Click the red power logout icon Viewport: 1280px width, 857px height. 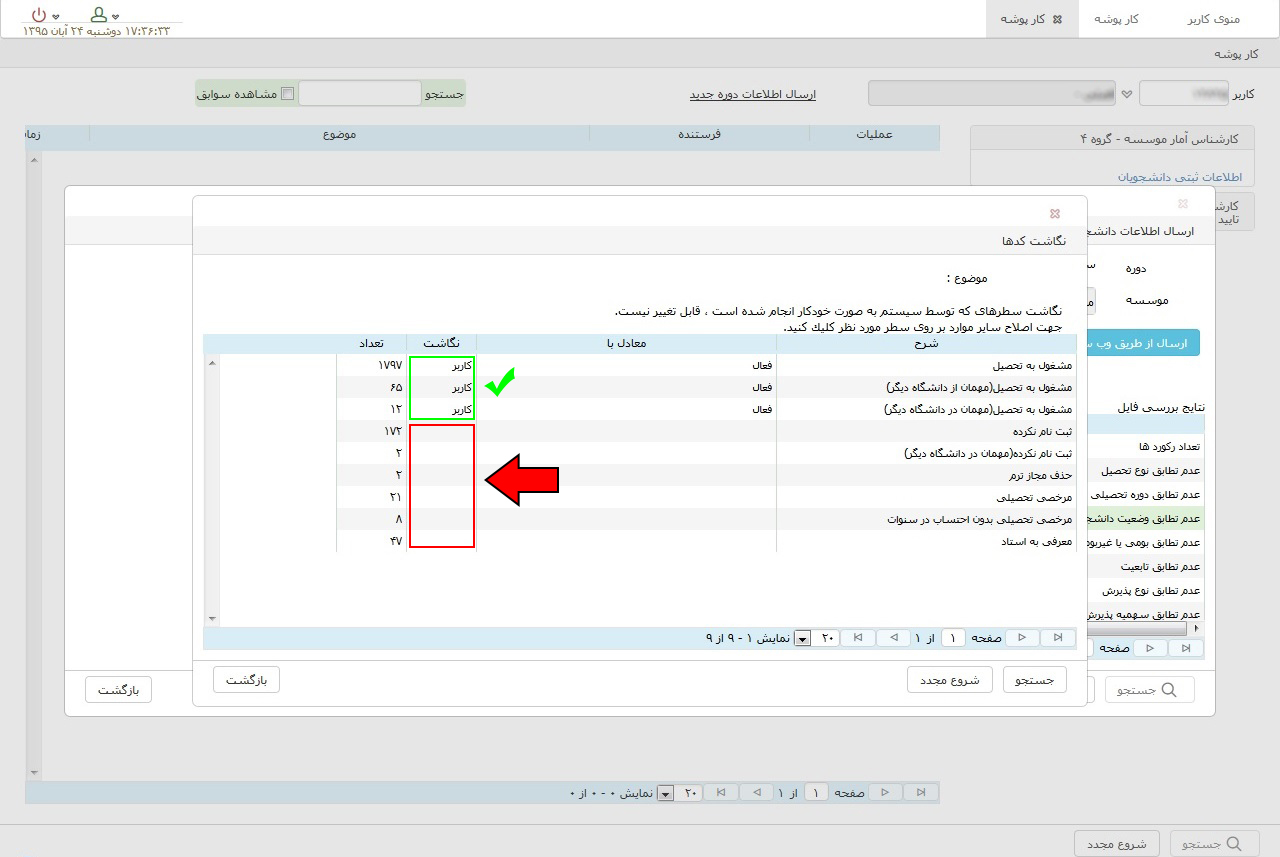pyautogui.click(x=38, y=14)
